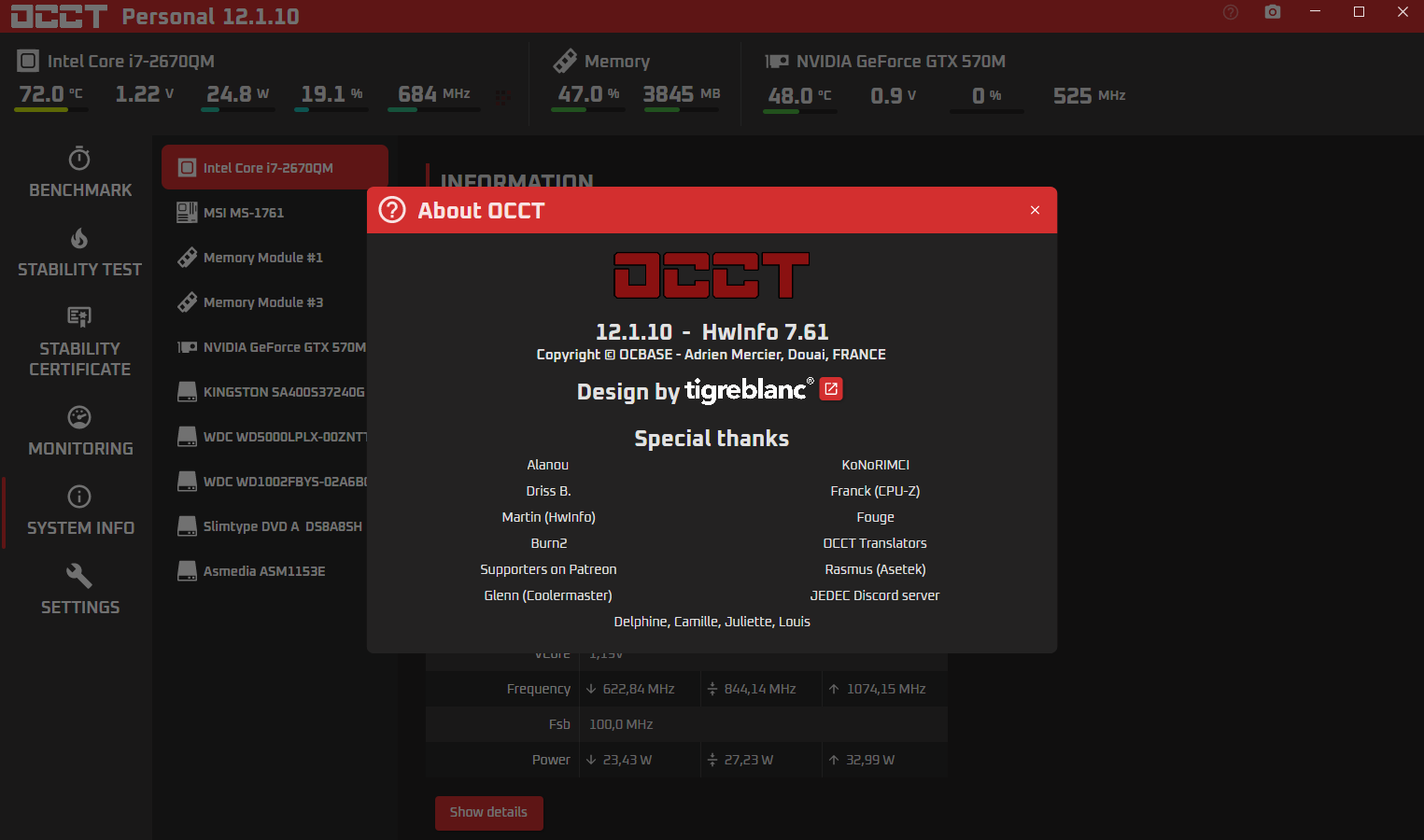Click 'Martin (HwInfo)' in special thanks
The image size is (1424, 840).
click(x=548, y=517)
